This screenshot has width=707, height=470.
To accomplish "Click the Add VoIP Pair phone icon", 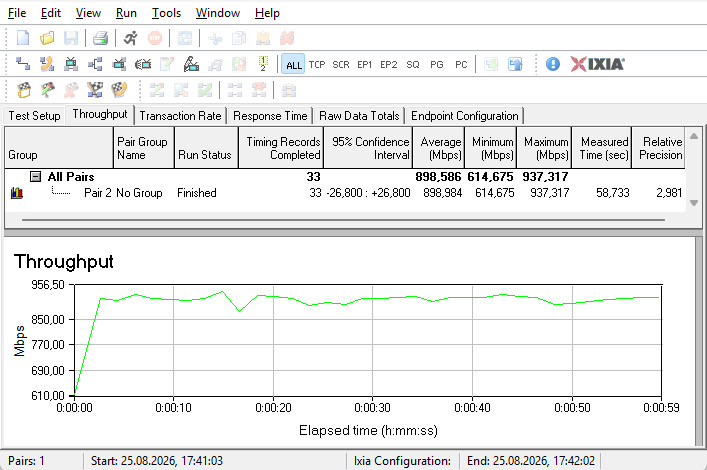I will pyautogui.click(x=47, y=65).
